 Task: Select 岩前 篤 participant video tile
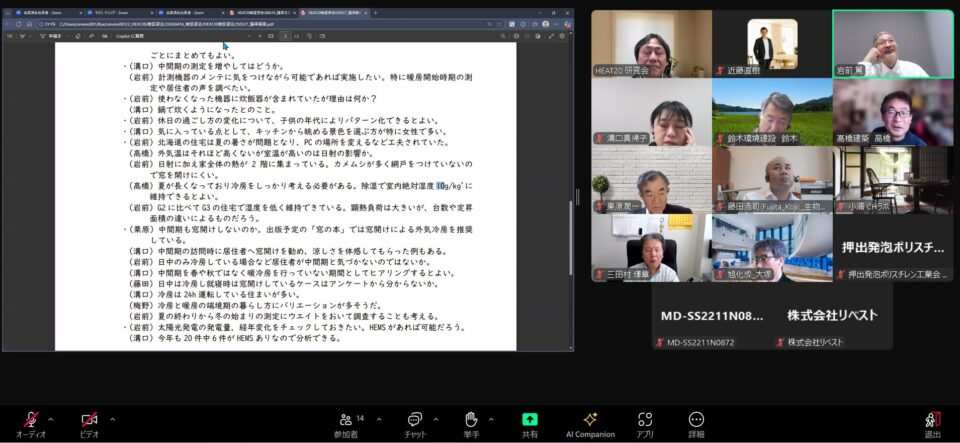(x=892, y=44)
